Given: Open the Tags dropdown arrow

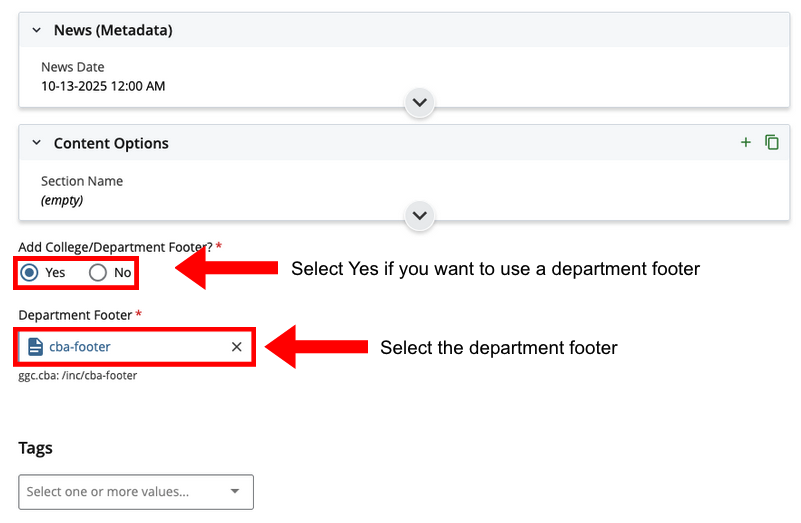Looking at the screenshot, I should pos(235,492).
